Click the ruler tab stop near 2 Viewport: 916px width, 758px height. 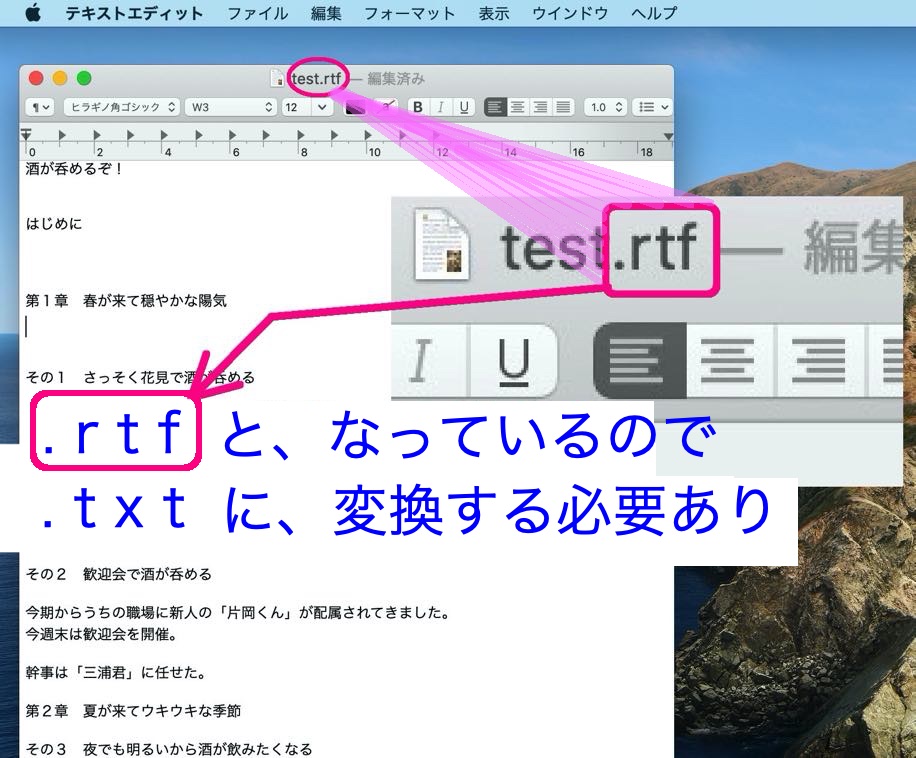[x=96, y=135]
